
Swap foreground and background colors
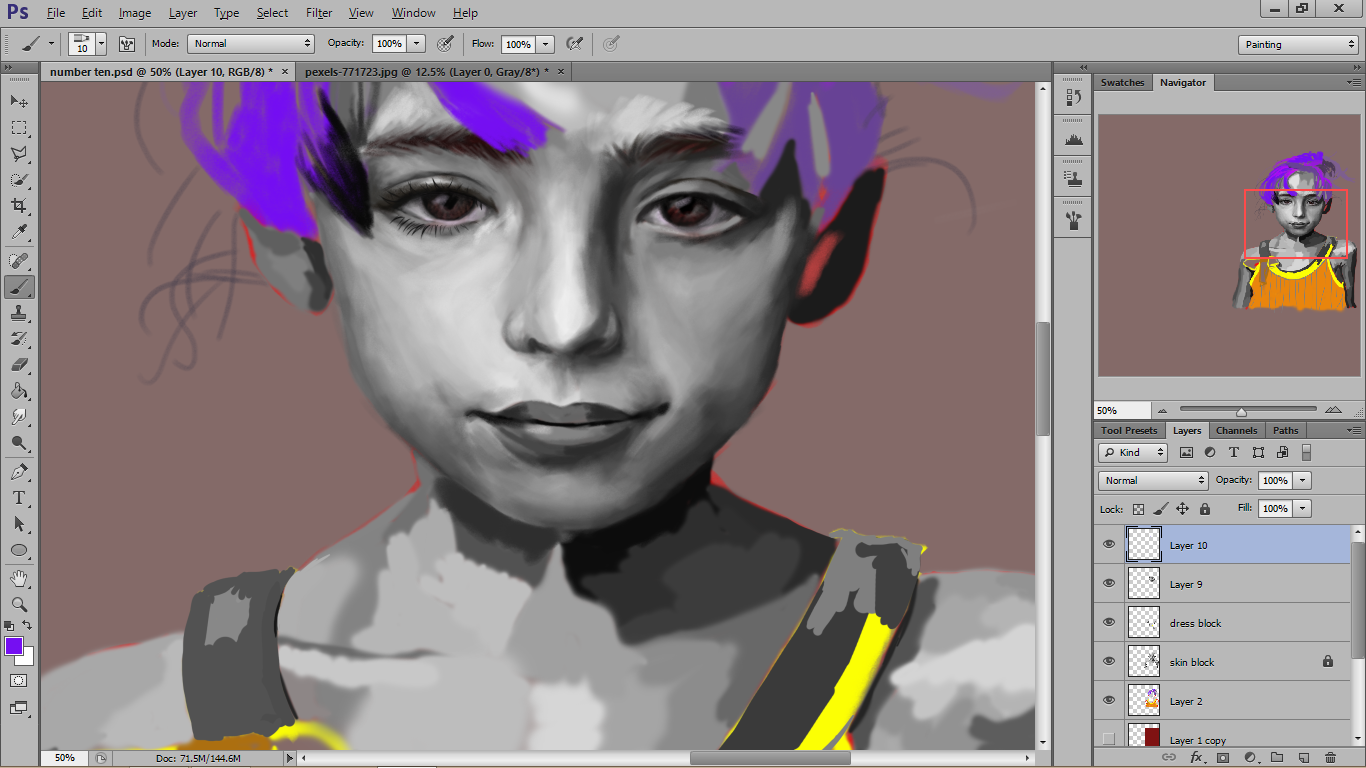(x=28, y=625)
